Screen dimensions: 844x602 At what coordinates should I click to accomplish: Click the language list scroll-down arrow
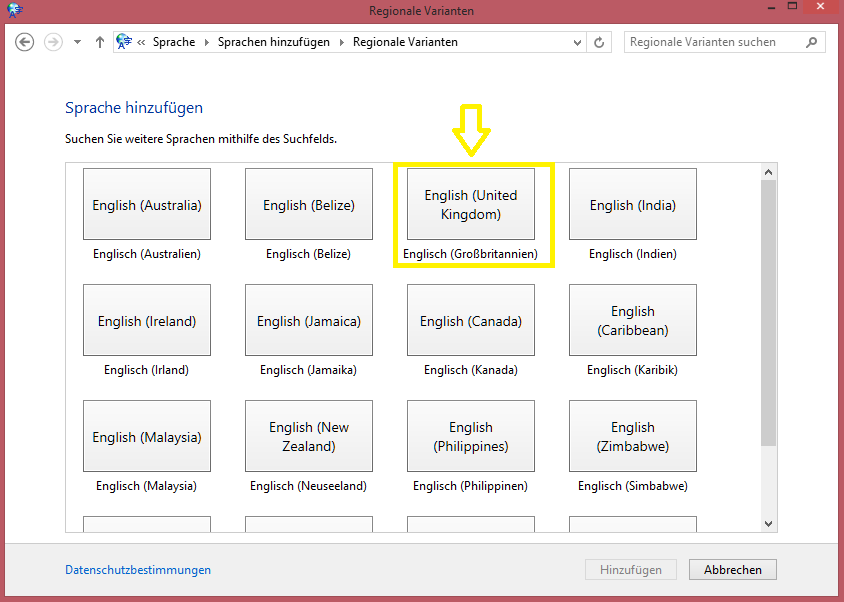click(769, 523)
